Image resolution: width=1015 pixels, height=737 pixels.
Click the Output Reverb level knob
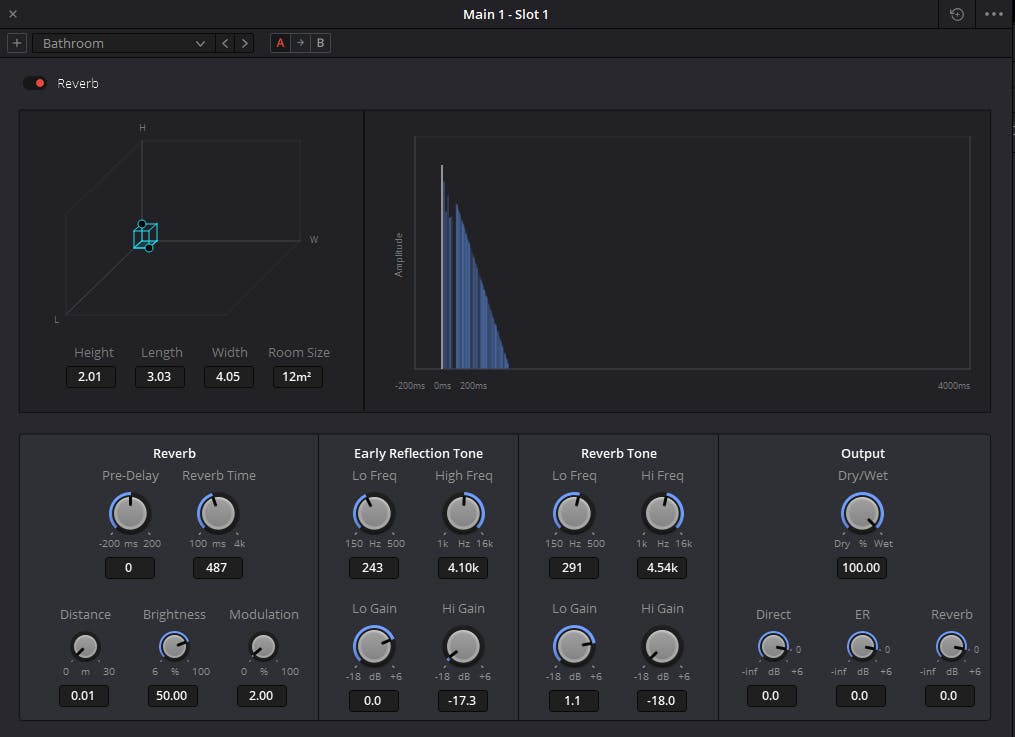tap(951, 646)
